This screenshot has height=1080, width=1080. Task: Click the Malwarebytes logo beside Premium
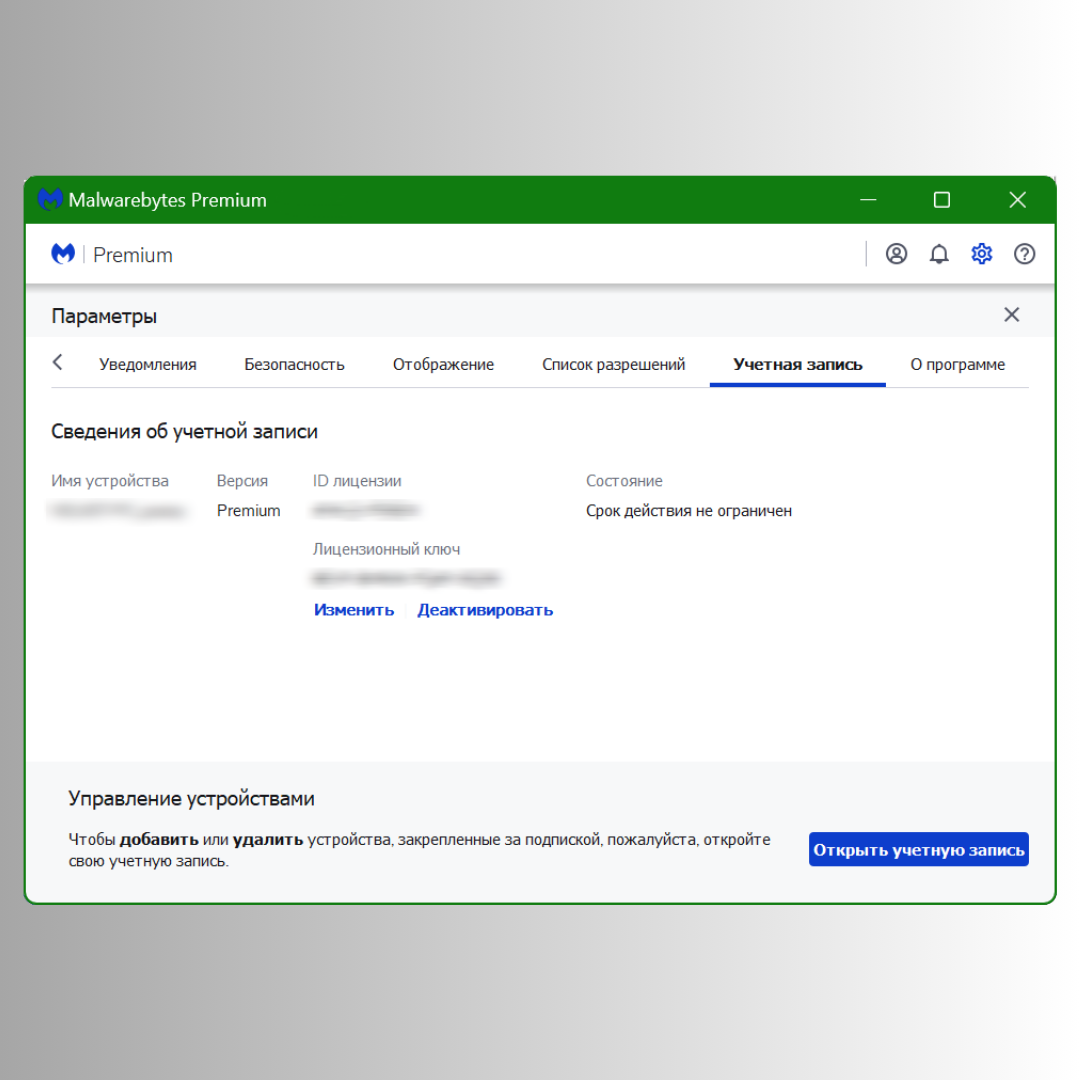pyautogui.click(x=63, y=254)
